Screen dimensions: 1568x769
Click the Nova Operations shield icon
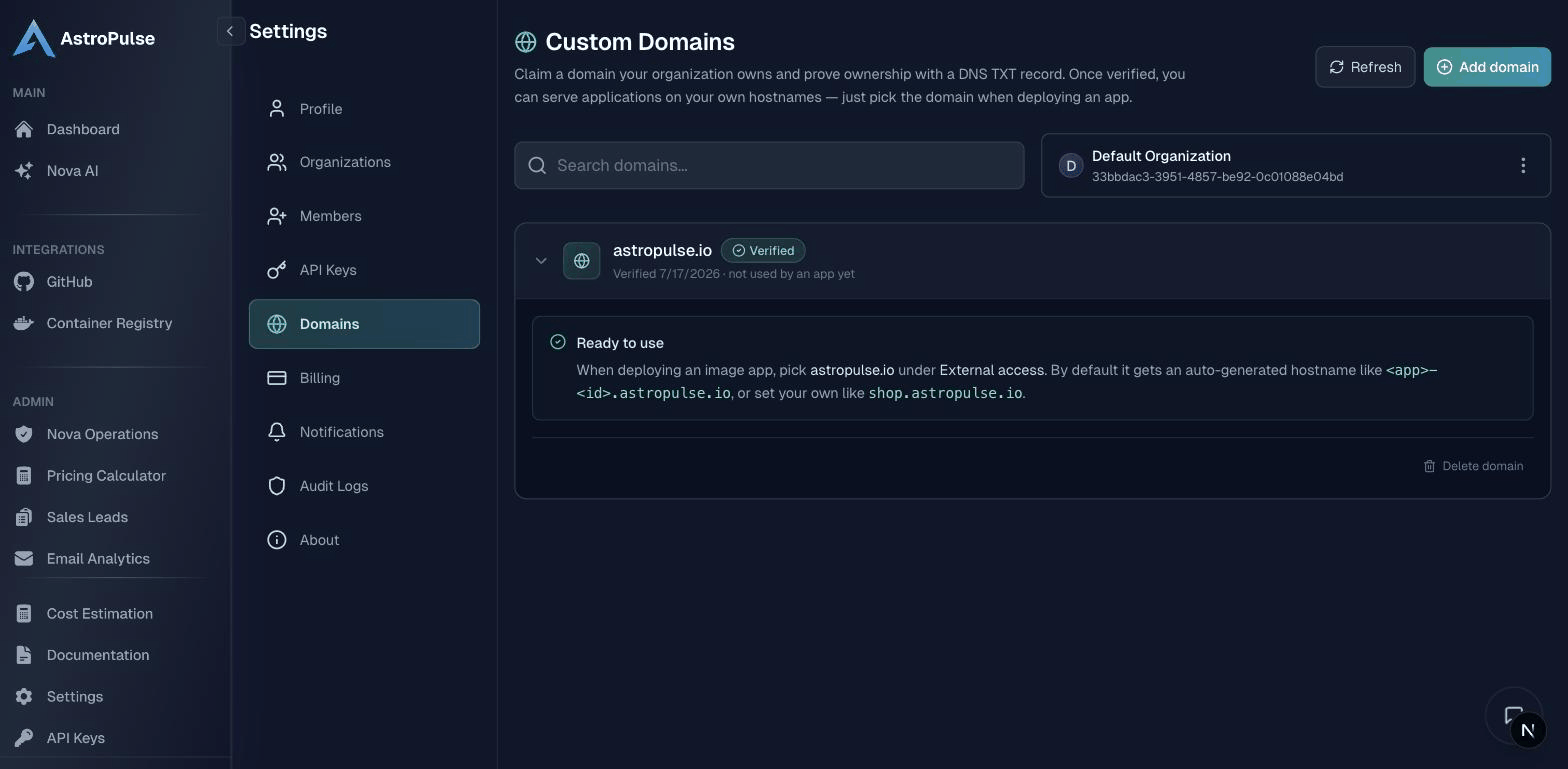[24, 434]
